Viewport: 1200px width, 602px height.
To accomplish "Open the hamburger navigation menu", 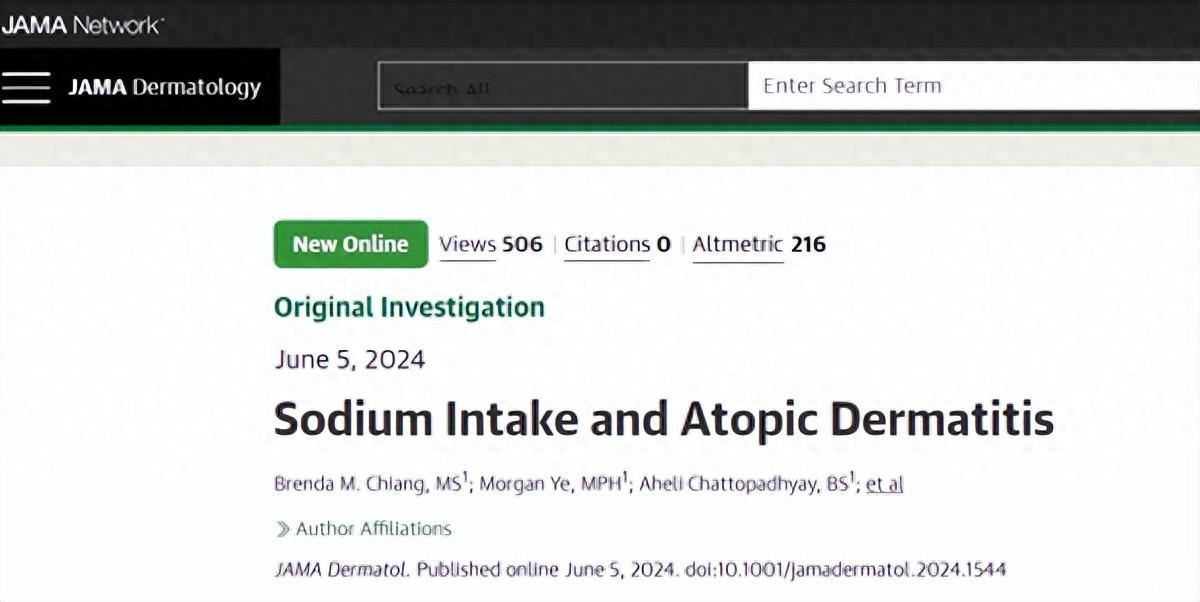I will pyautogui.click(x=26, y=87).
